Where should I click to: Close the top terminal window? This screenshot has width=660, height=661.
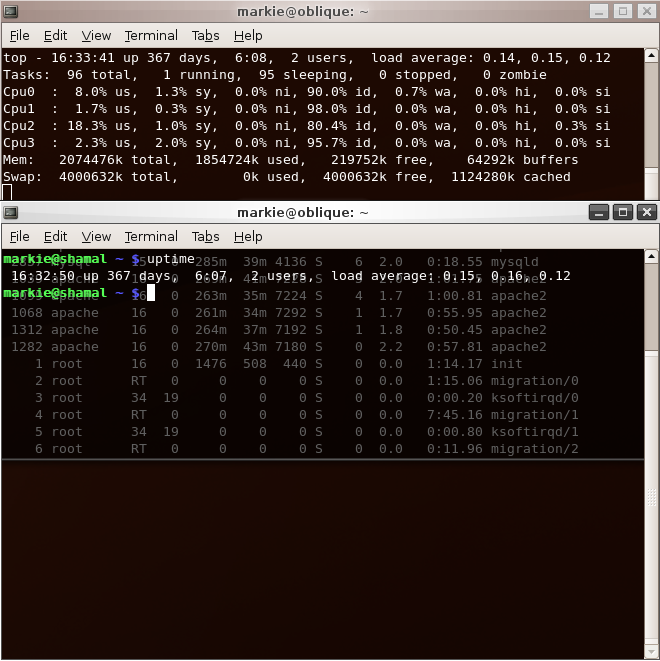[x=647, y=11]
